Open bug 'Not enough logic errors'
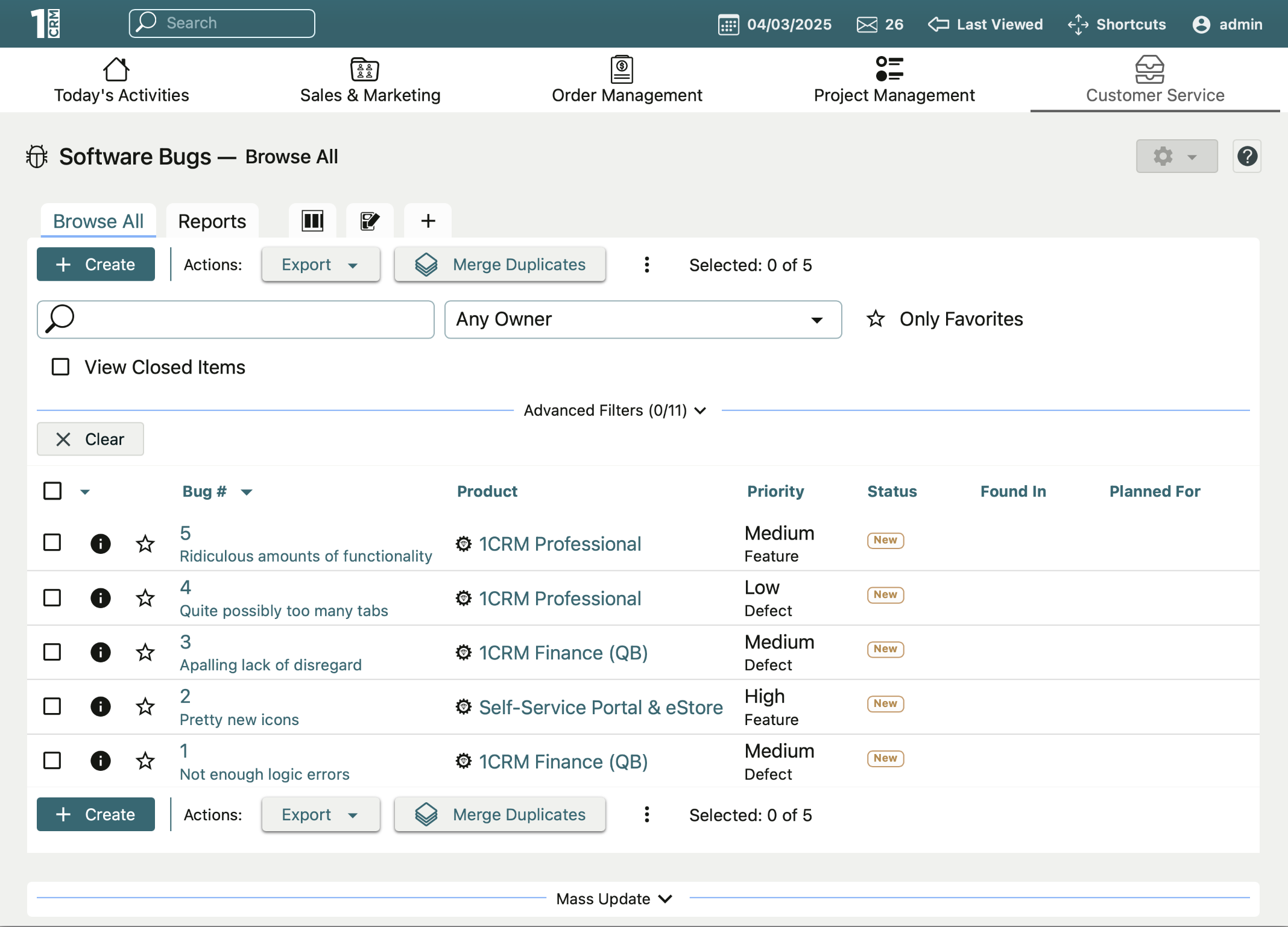The height and width of the screenshot is (927, 1288). 265,774
